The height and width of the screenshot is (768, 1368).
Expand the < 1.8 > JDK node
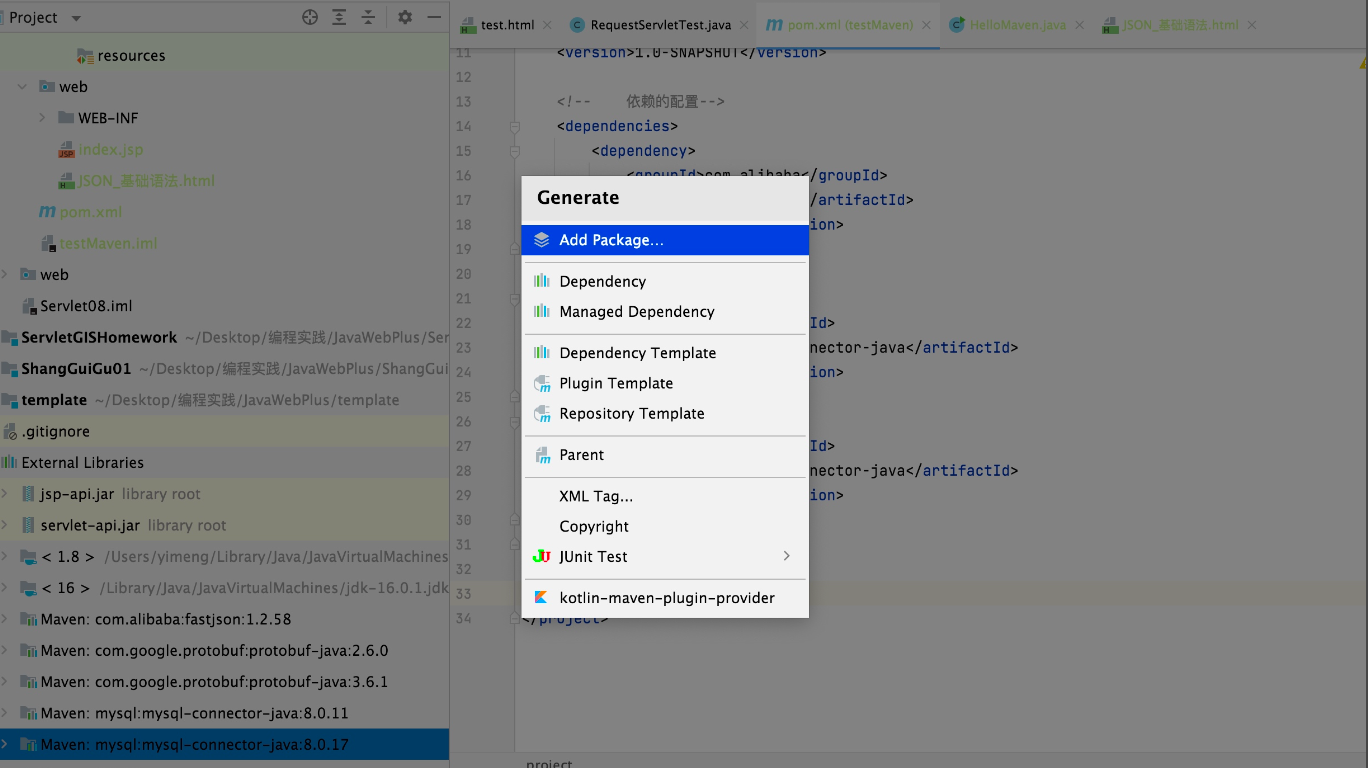5,557
